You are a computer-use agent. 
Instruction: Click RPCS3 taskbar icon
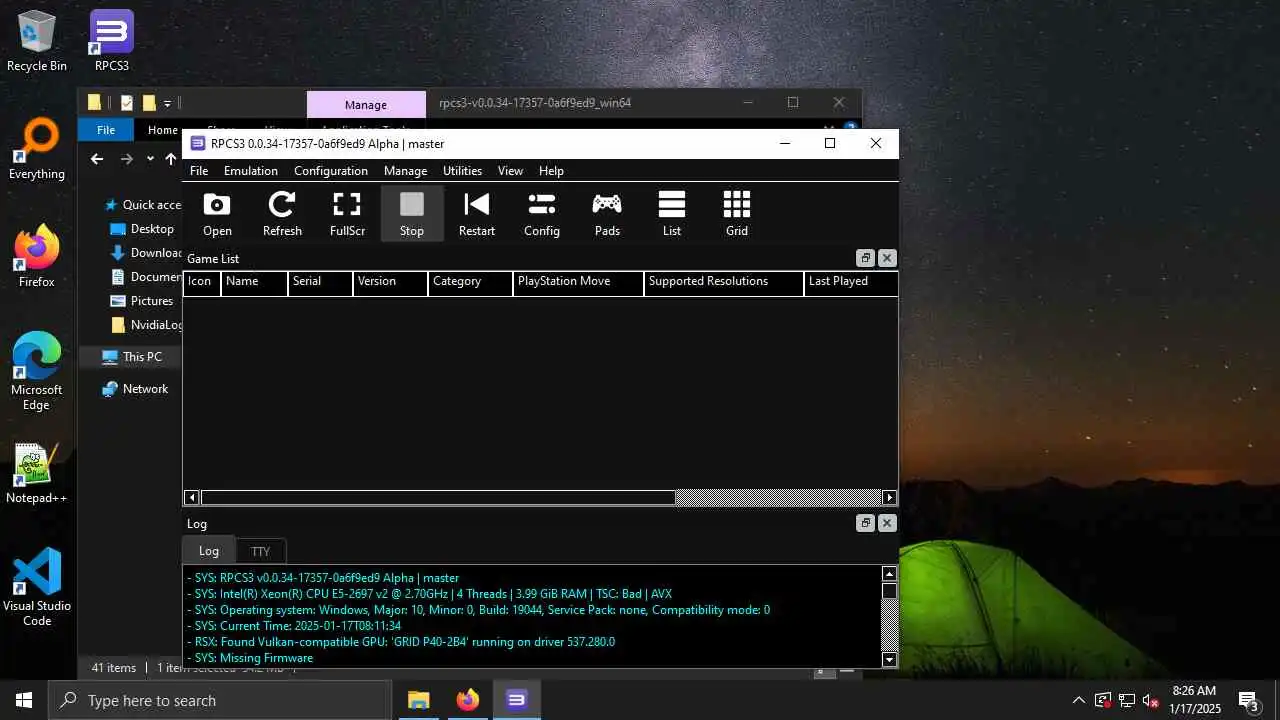(516, 700)
